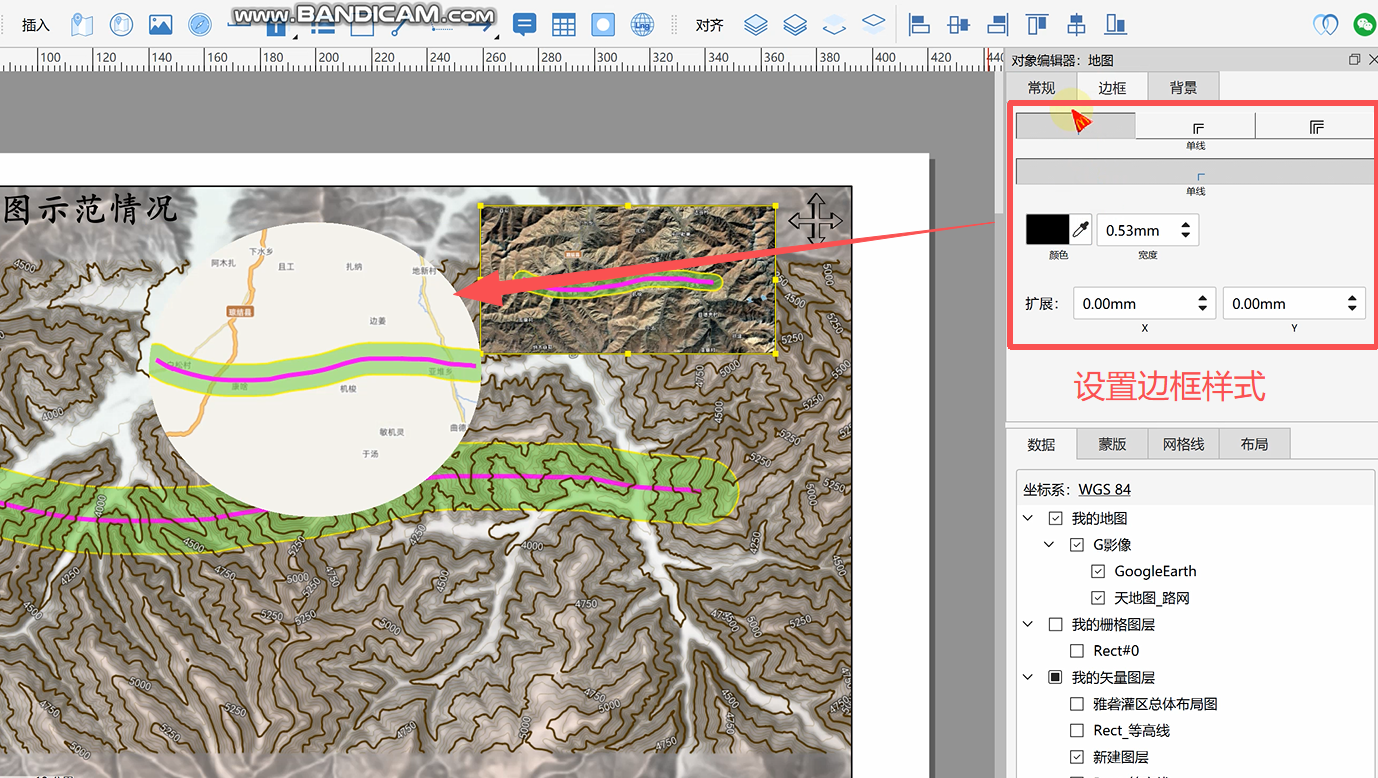This screenshot has width=1378, height=778.
Task: Select the satellite inset map thumbnail
Action: [628, 280]
